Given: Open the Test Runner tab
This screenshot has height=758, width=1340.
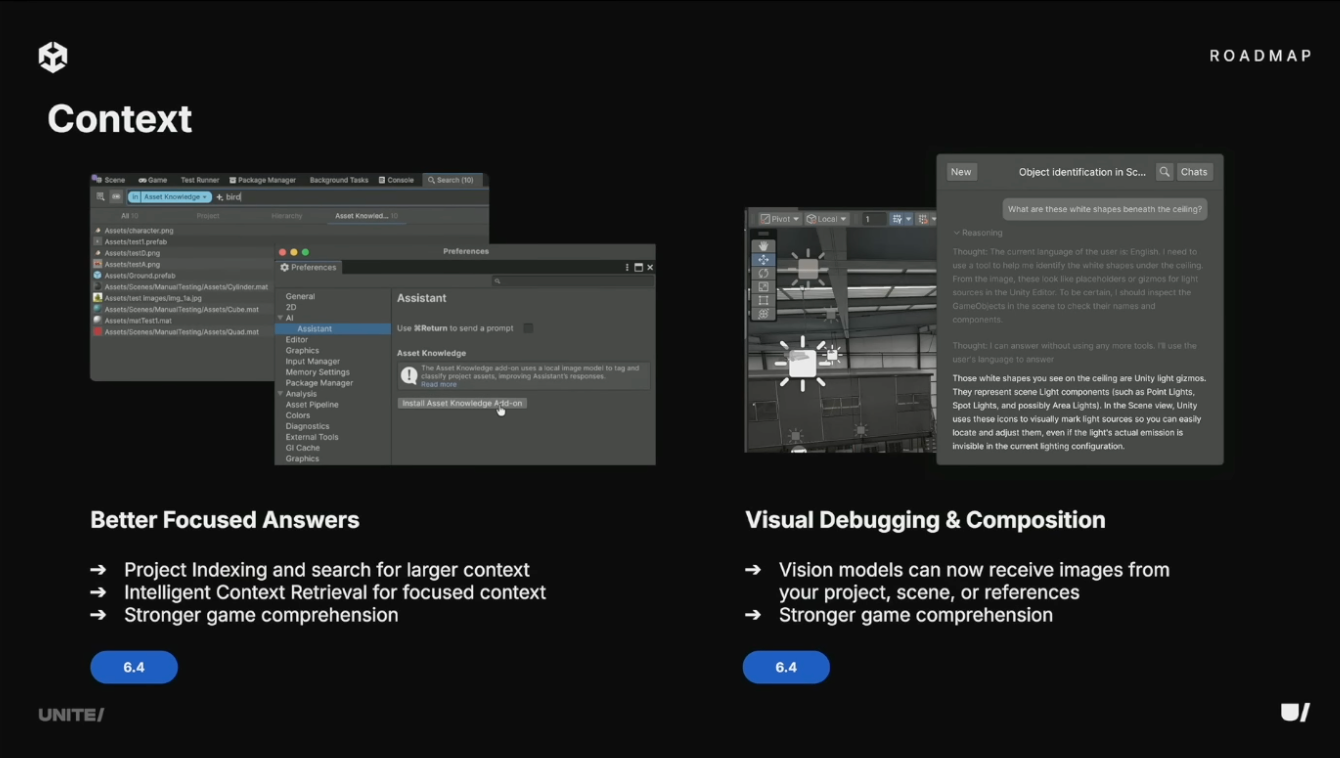Looking at the screenshot, I should [199, 180].
